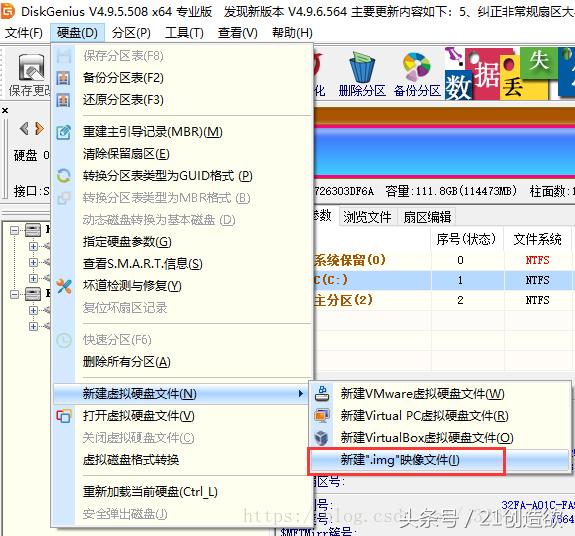Click the red NTFS cell
The width and height of the screenshot is (575, 536).
point(537,260)
